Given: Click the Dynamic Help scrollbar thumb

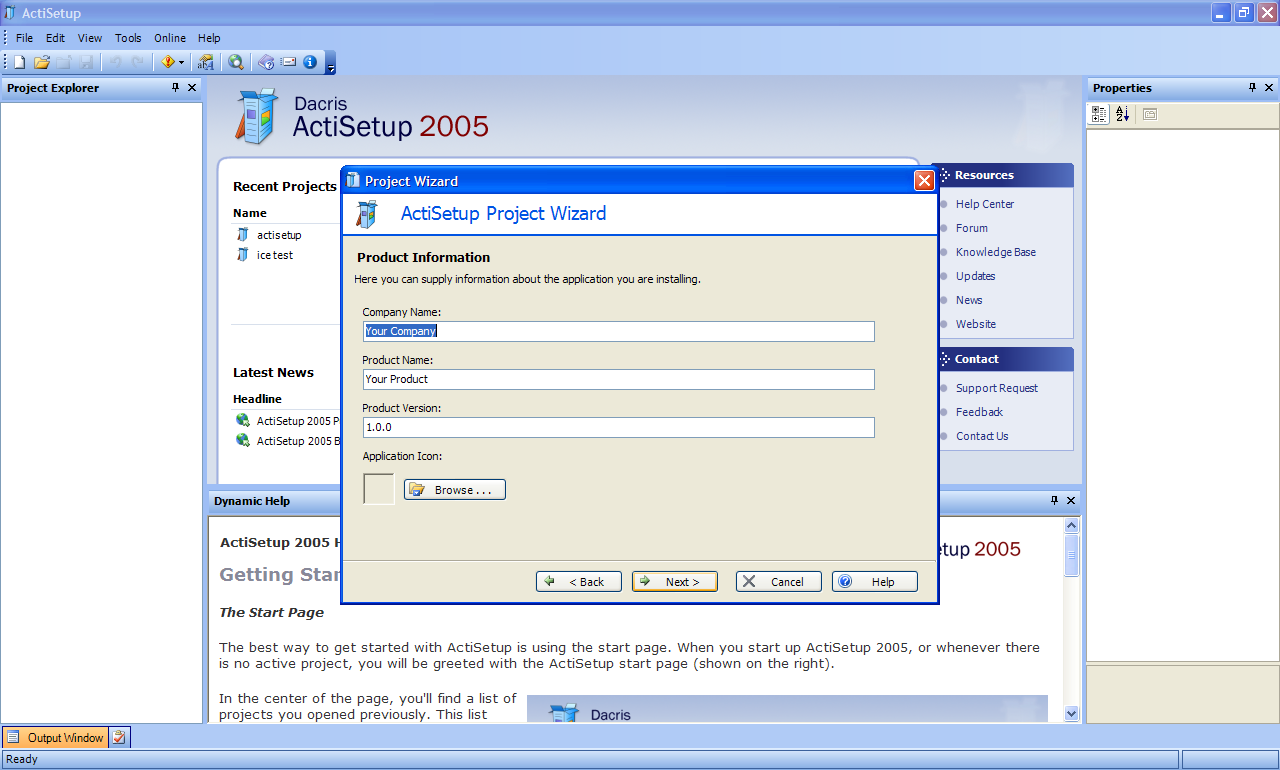Looking at the screenshot, I should (x=1072, y=555).
